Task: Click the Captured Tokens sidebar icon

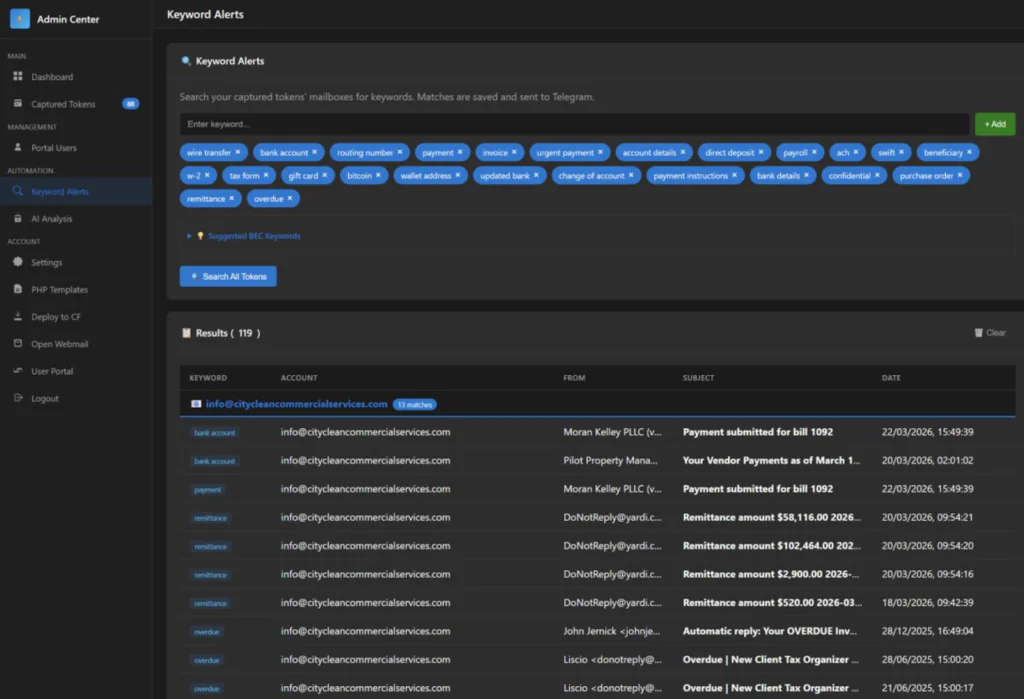Action: pyautogui.click(x=18, y=104)
